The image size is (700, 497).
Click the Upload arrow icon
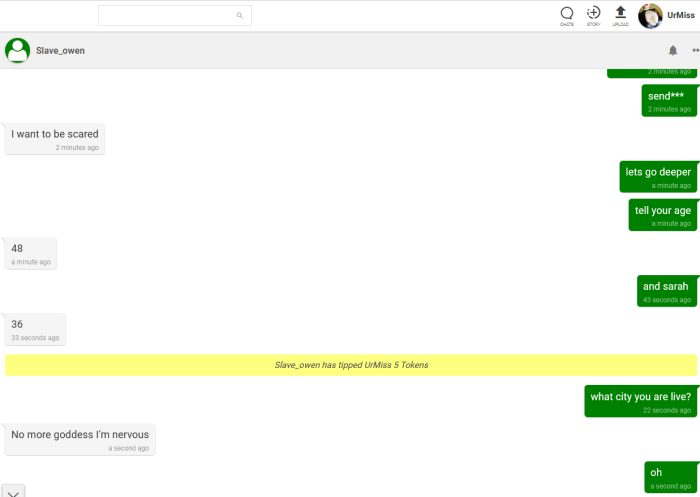[x=620, y=14]
